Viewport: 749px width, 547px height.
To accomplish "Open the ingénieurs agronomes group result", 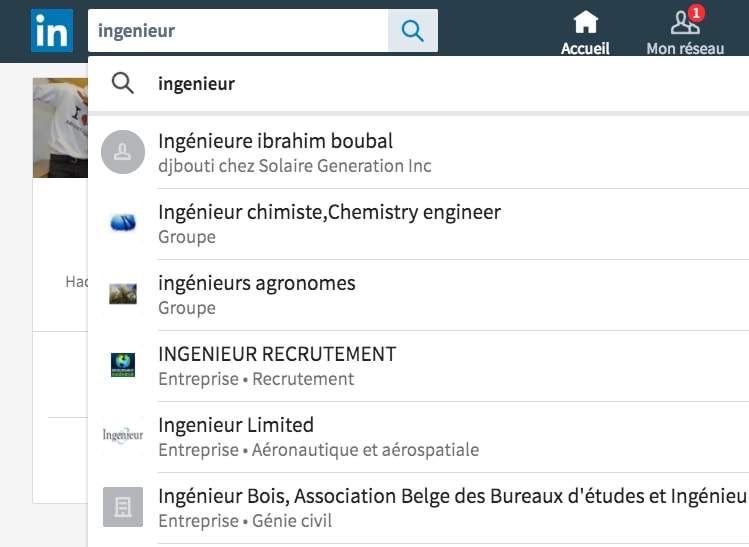I will pyautogui.click(x=257, y=283).
